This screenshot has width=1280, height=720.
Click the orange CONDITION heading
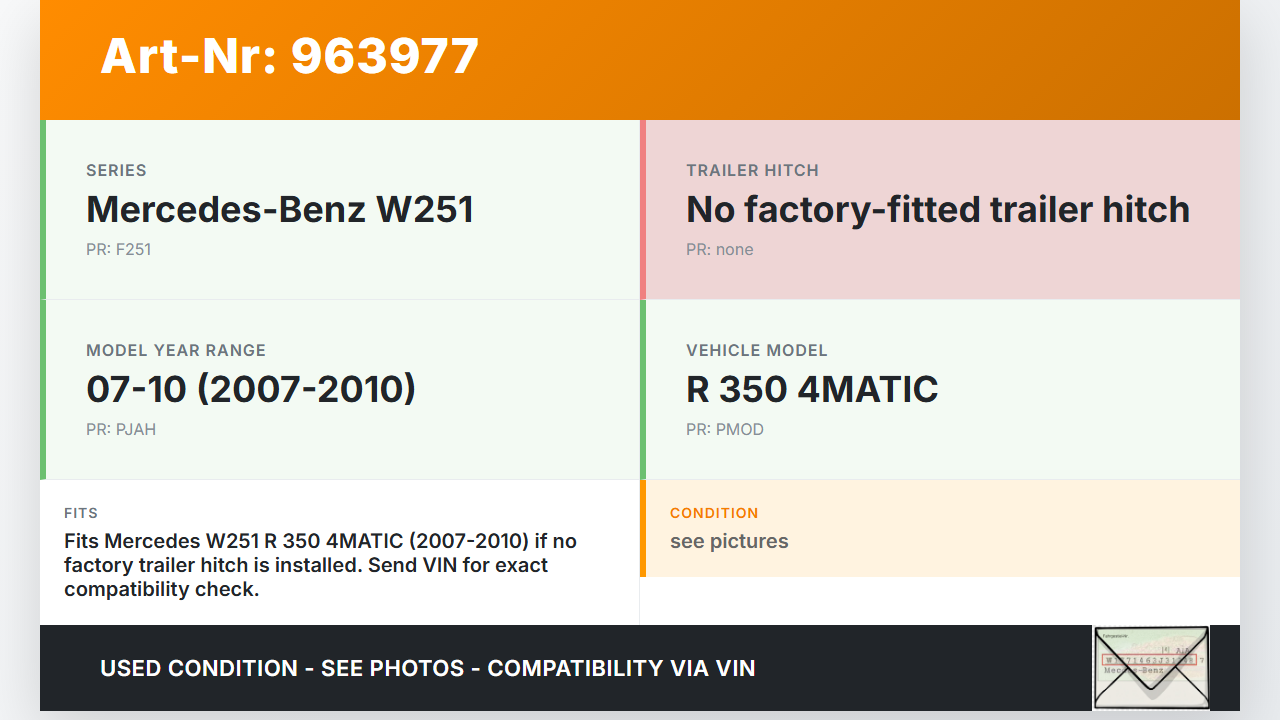(x=714, y=513)
